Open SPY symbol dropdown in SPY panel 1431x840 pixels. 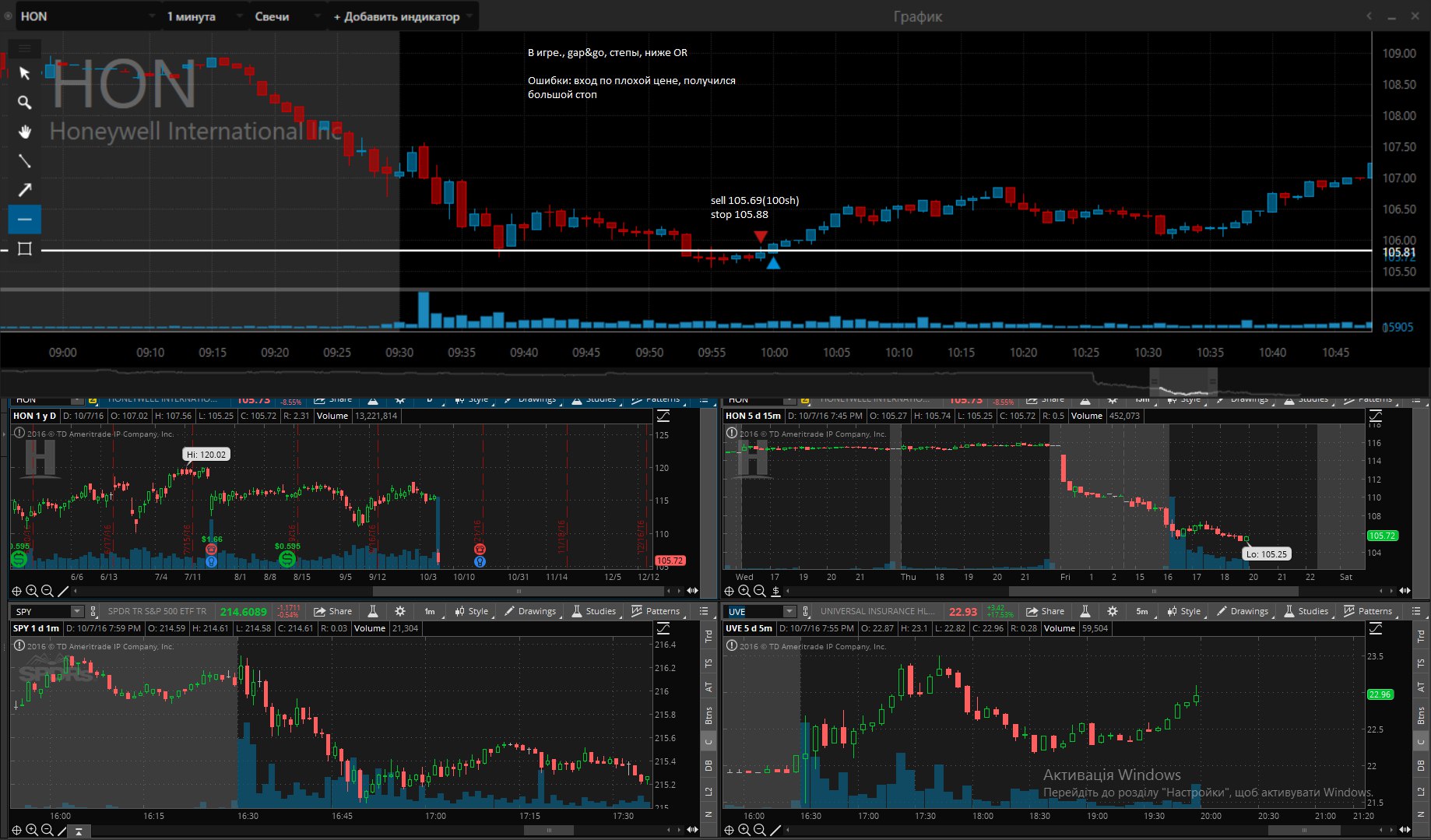[76, 611]
